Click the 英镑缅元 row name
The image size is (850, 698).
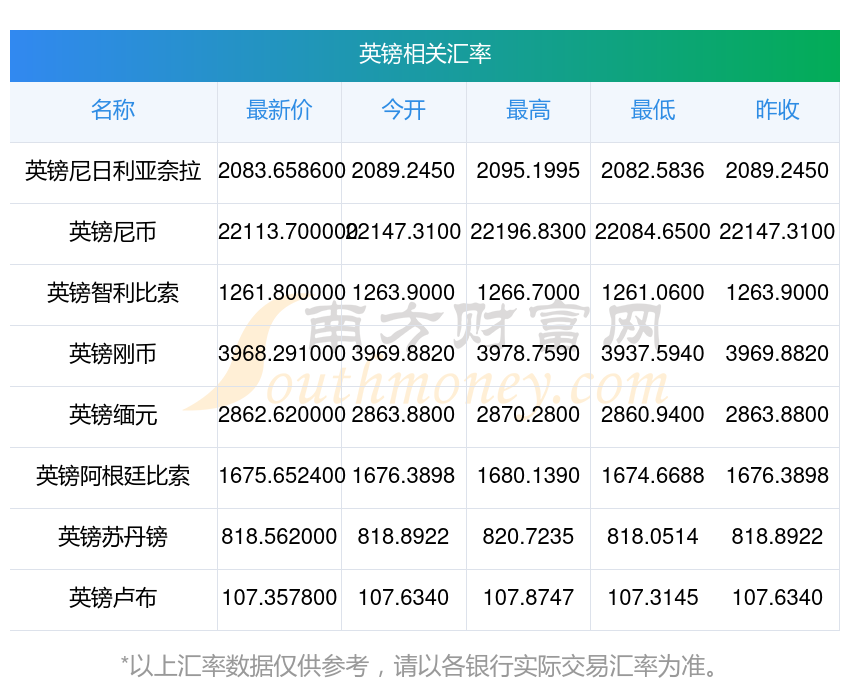113,415
